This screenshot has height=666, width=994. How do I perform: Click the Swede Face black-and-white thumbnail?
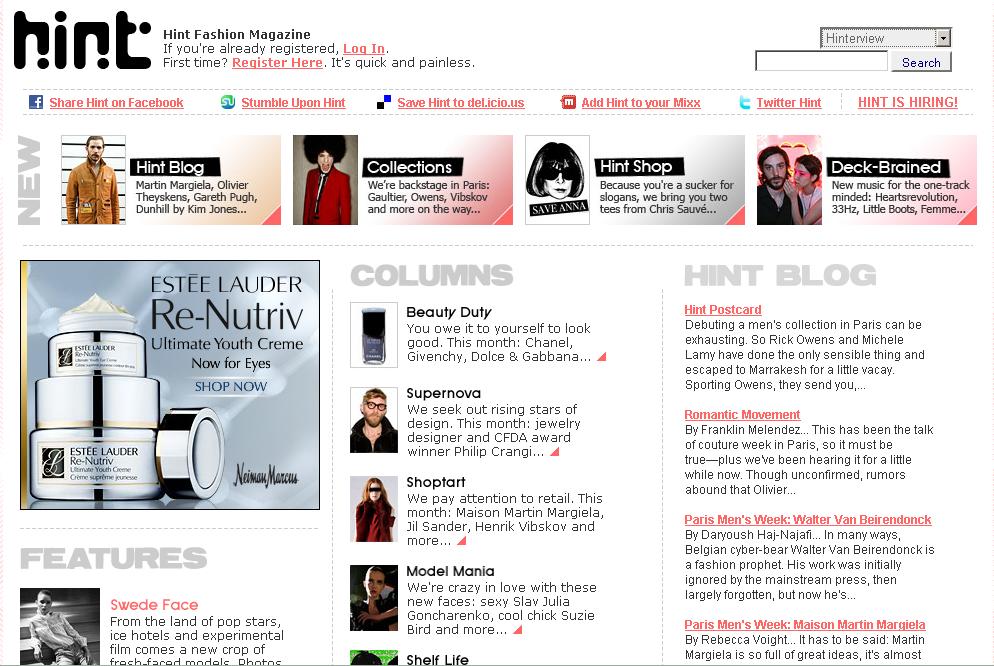[x=60, y=627]
